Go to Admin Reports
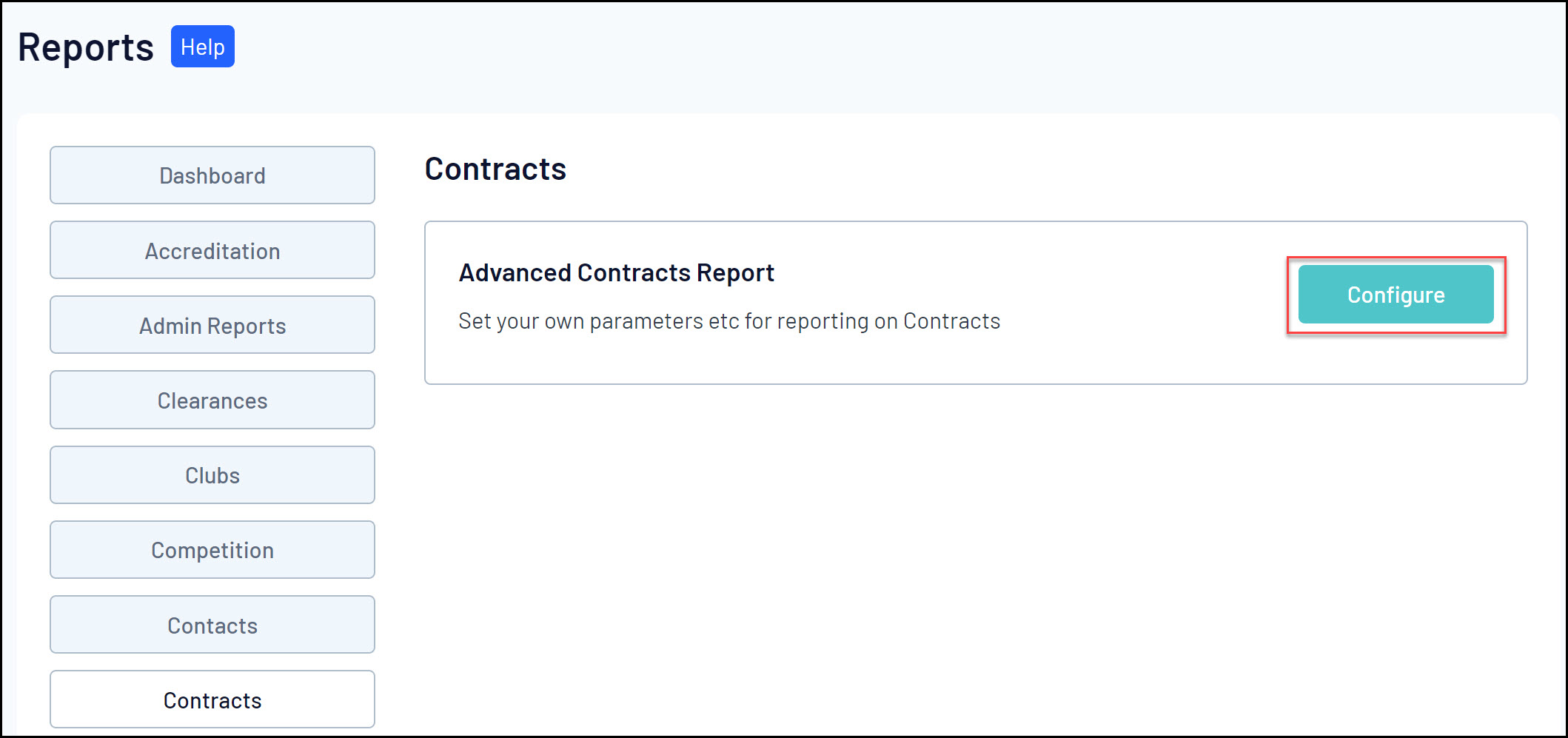 click(212, 325)
